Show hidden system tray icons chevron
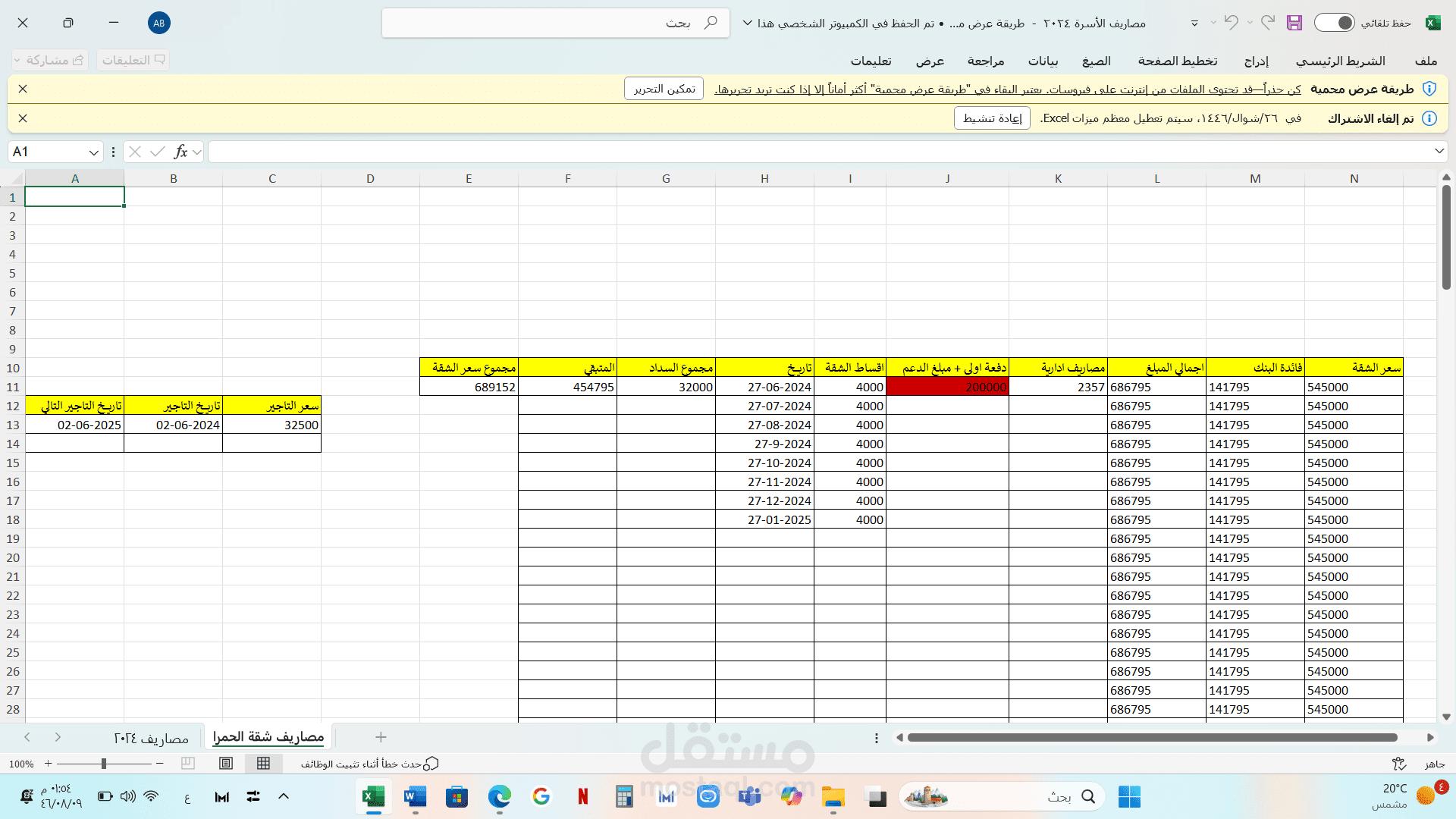The width and height of the screenshot is (1456, 819). coord(284,796)
